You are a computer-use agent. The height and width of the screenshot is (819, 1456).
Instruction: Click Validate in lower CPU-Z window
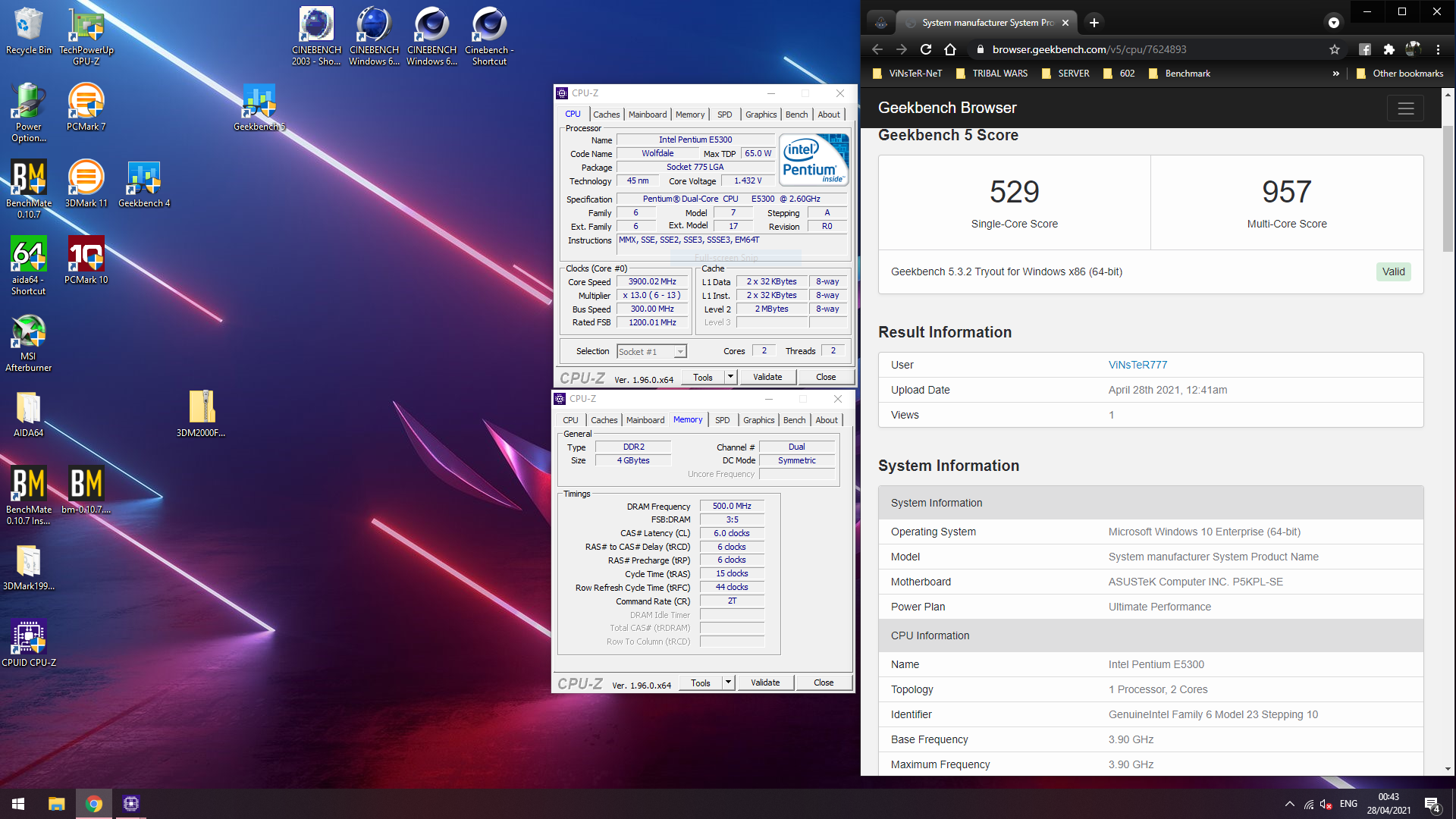(765, 682)
